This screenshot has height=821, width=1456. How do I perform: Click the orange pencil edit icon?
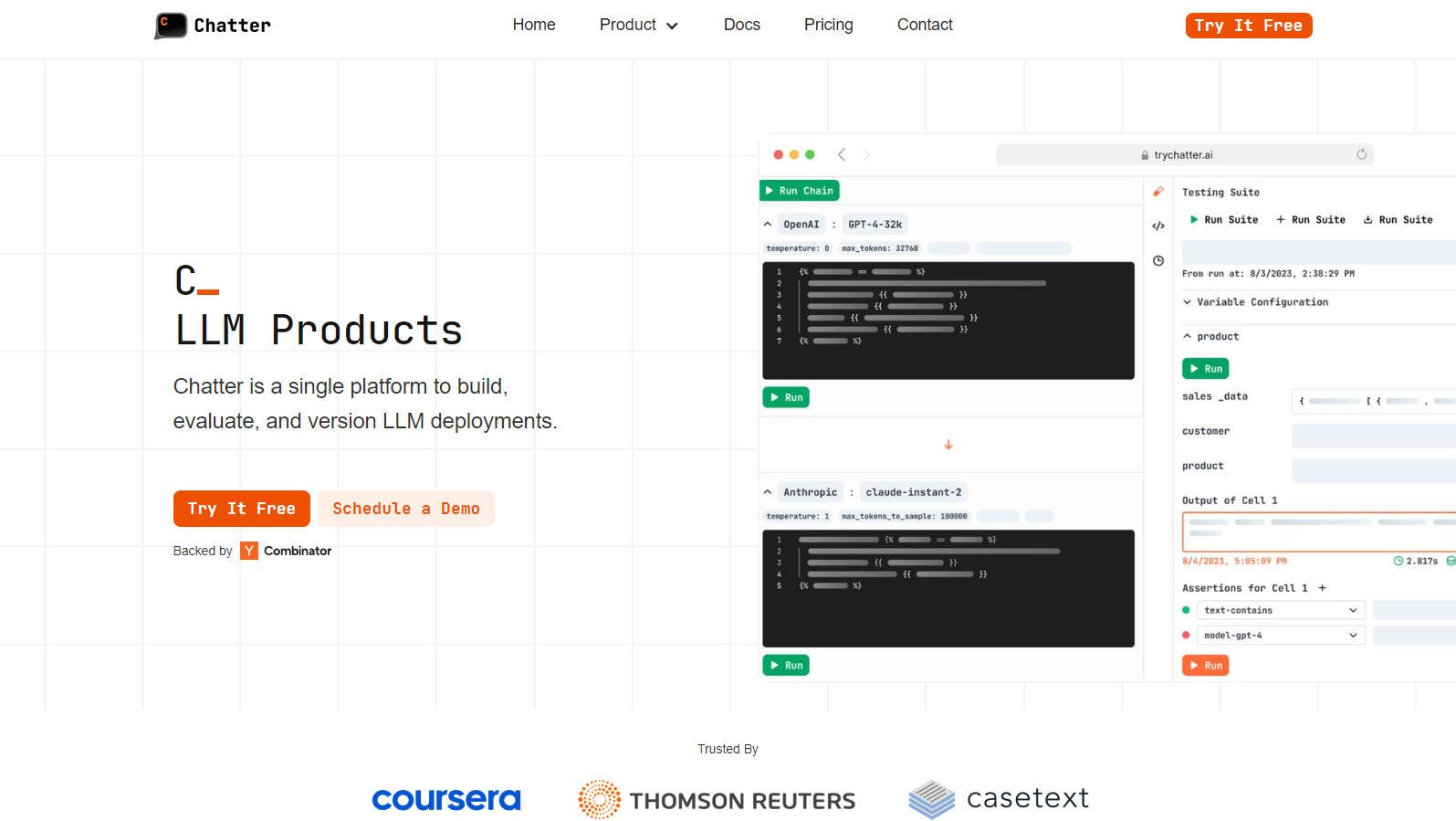[x=1157, y=191]
